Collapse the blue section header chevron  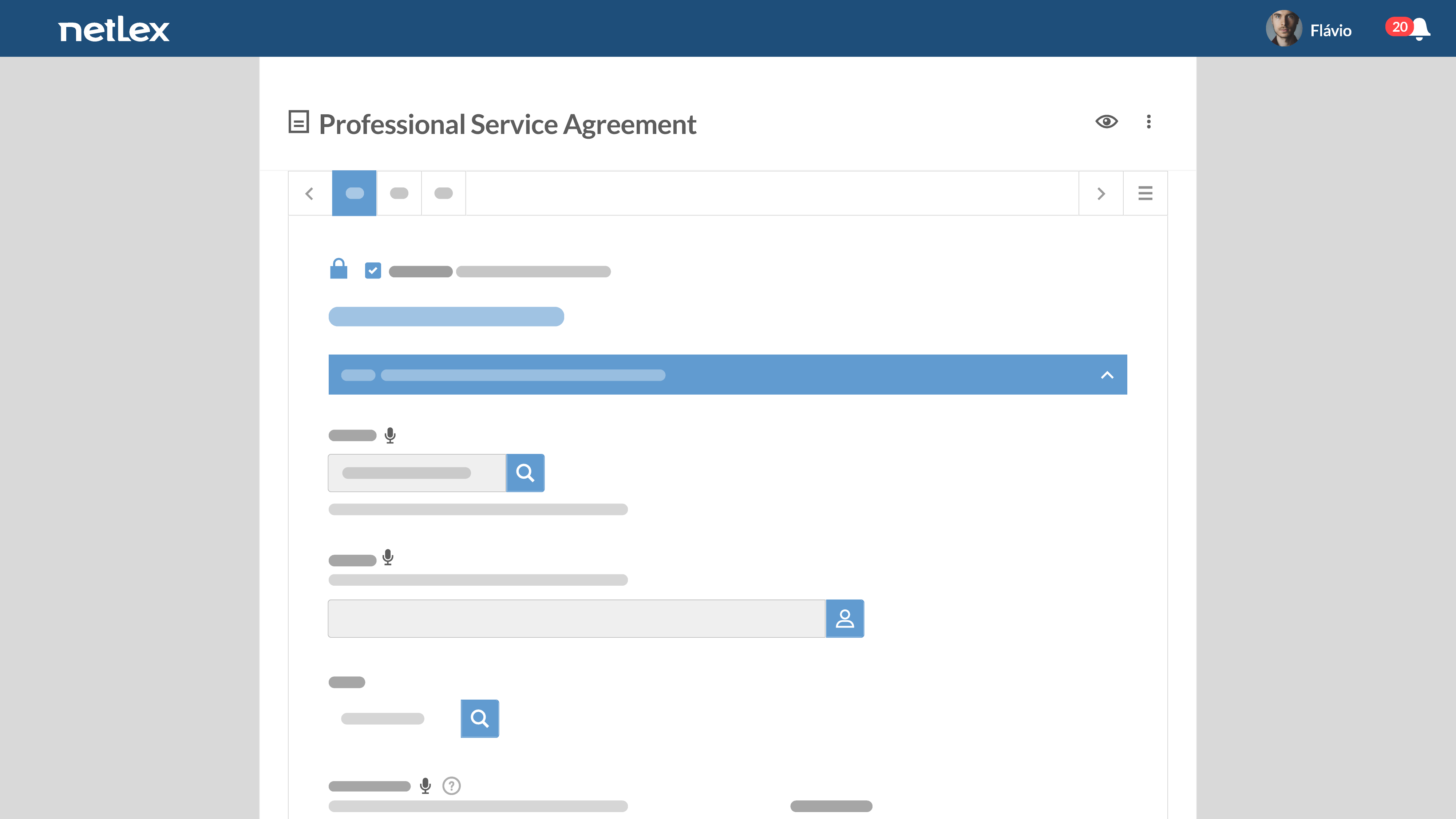[x=1107, y=375]
